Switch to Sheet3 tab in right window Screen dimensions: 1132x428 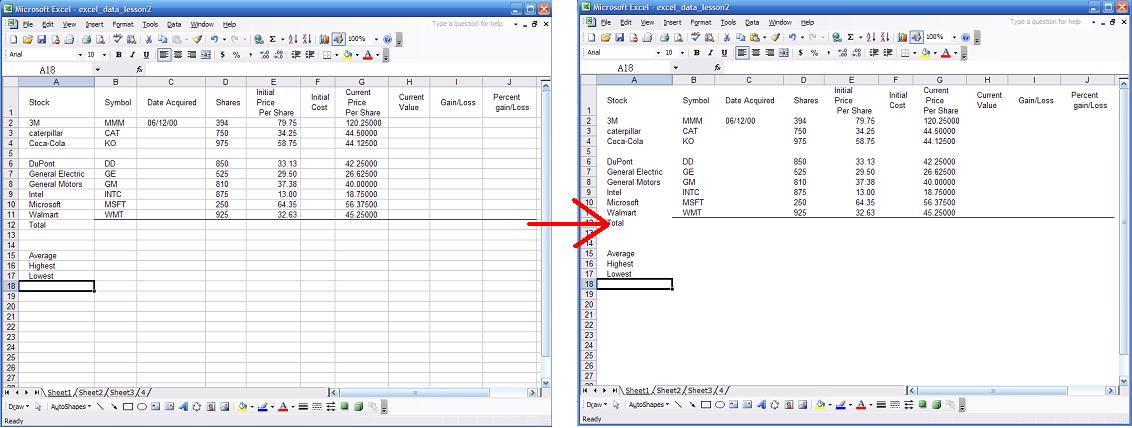pos(700,390)
